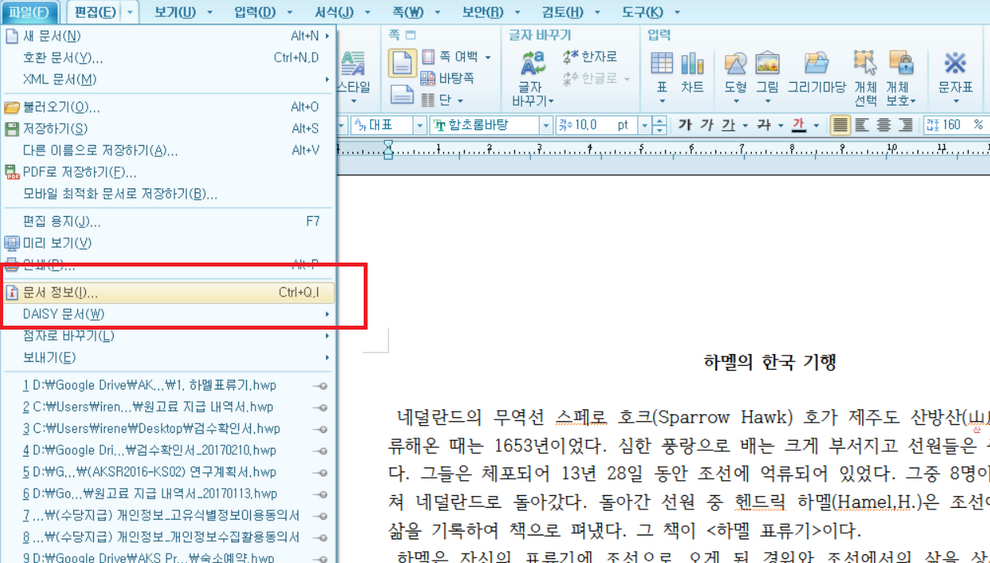990x563 pixels.
Task: Click the font size stepper arrows
Action: 659,125
